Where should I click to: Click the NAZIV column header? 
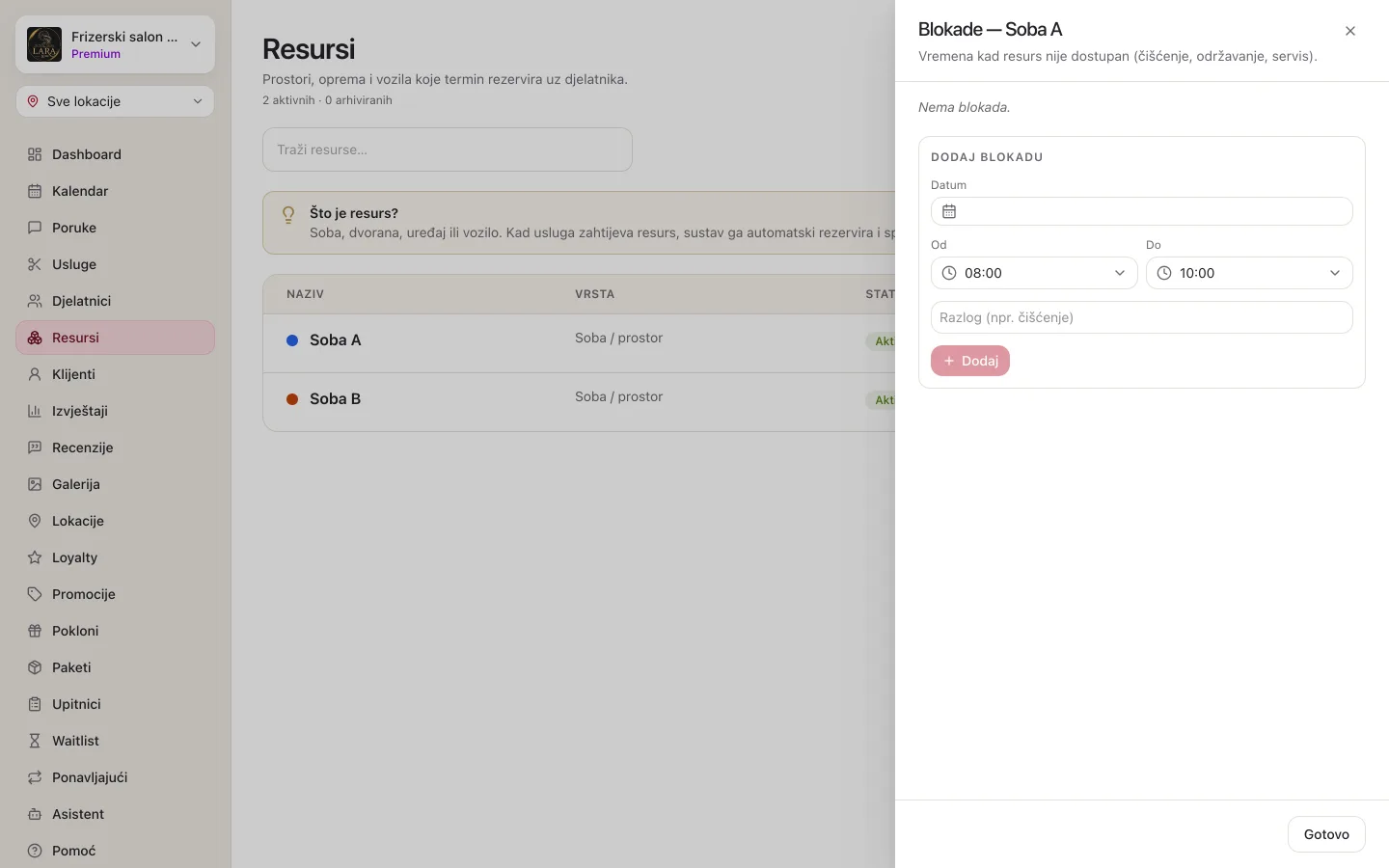305,294
